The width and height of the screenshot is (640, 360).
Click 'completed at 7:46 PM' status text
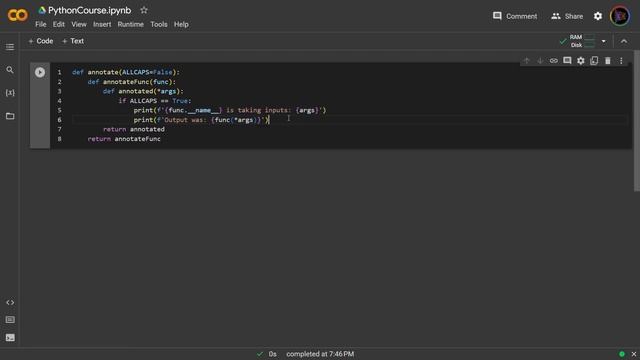[320, 354]
